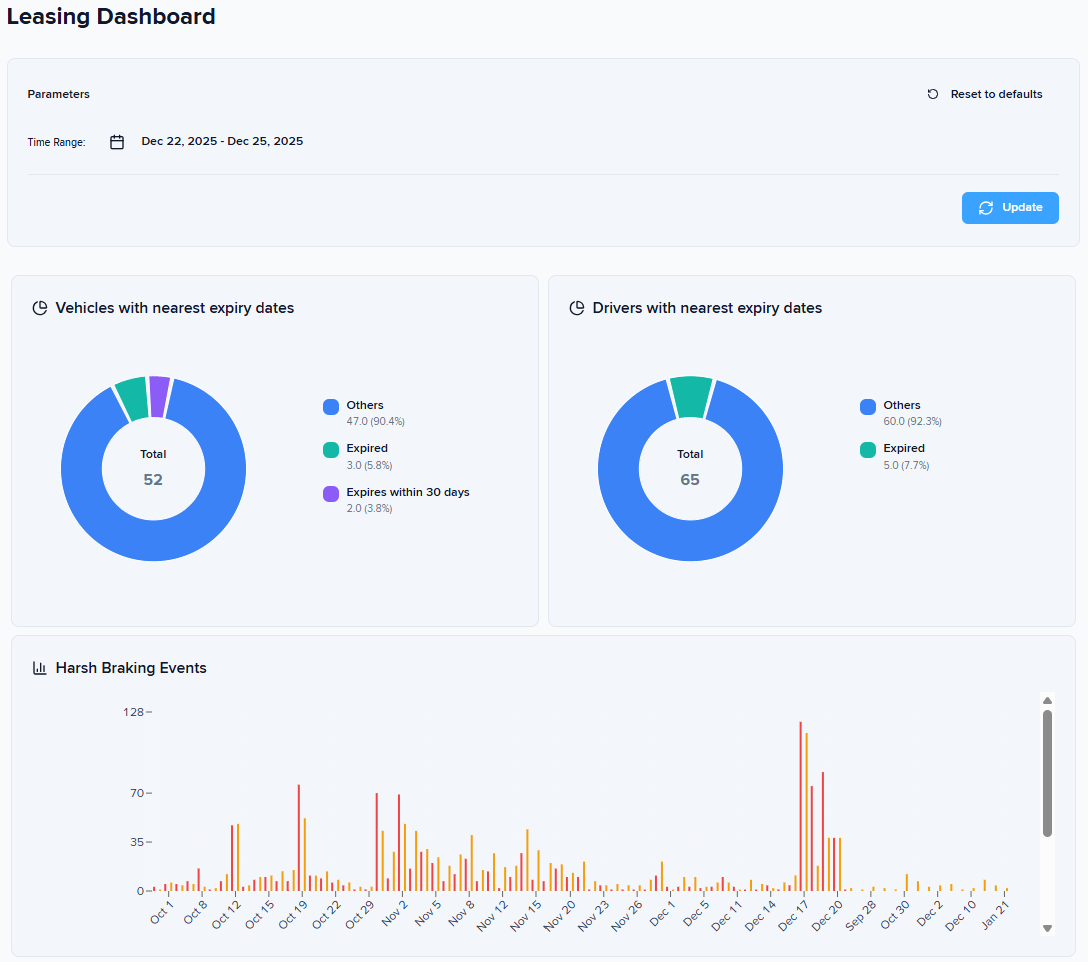The height and width of the screenshot is (962, 1088).
Task: Click Reset to defaults
Action: click(996, 94)
